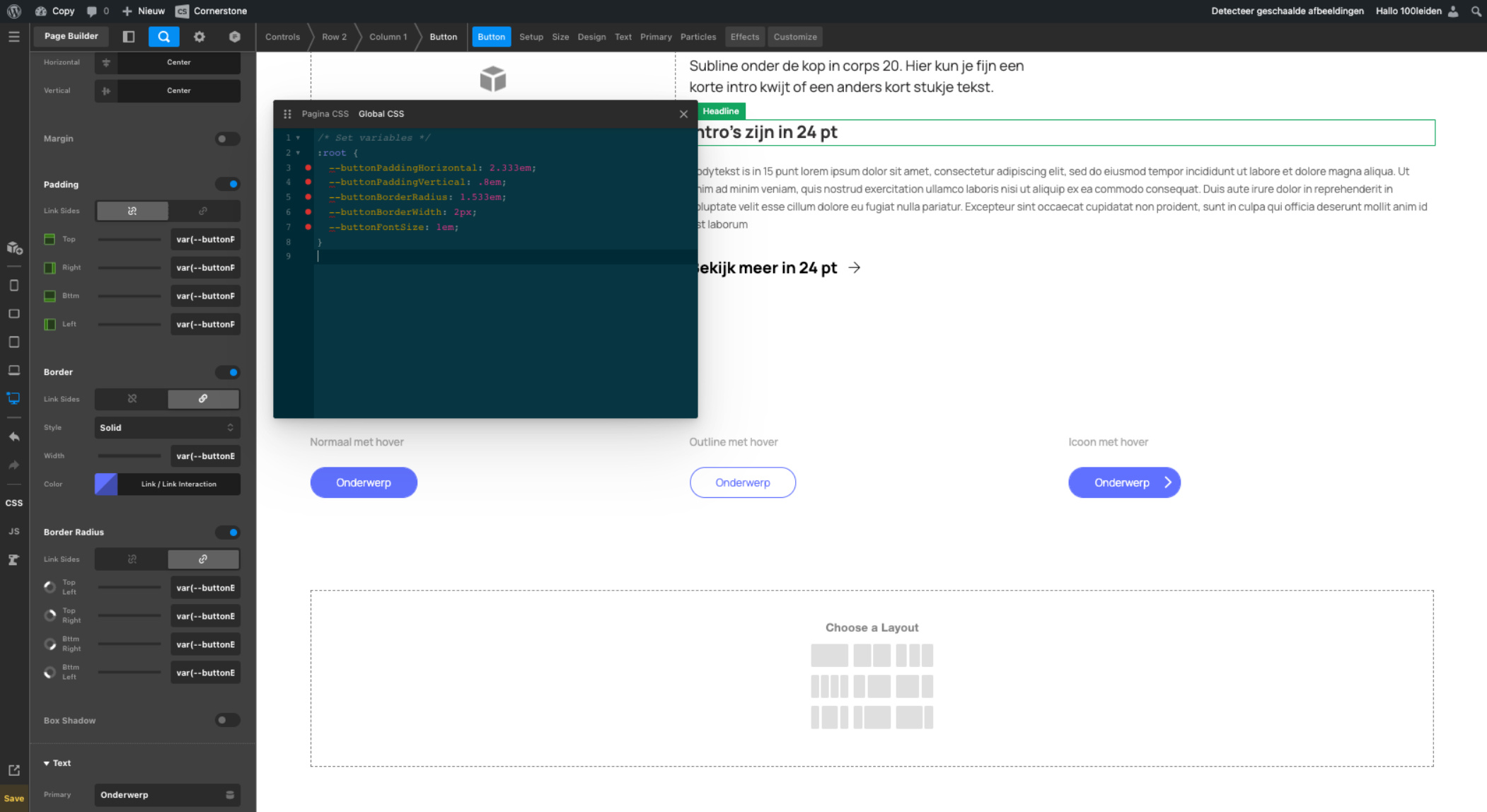
Task: Click the Row 2 breadcrumb
Action: point(334,37)
